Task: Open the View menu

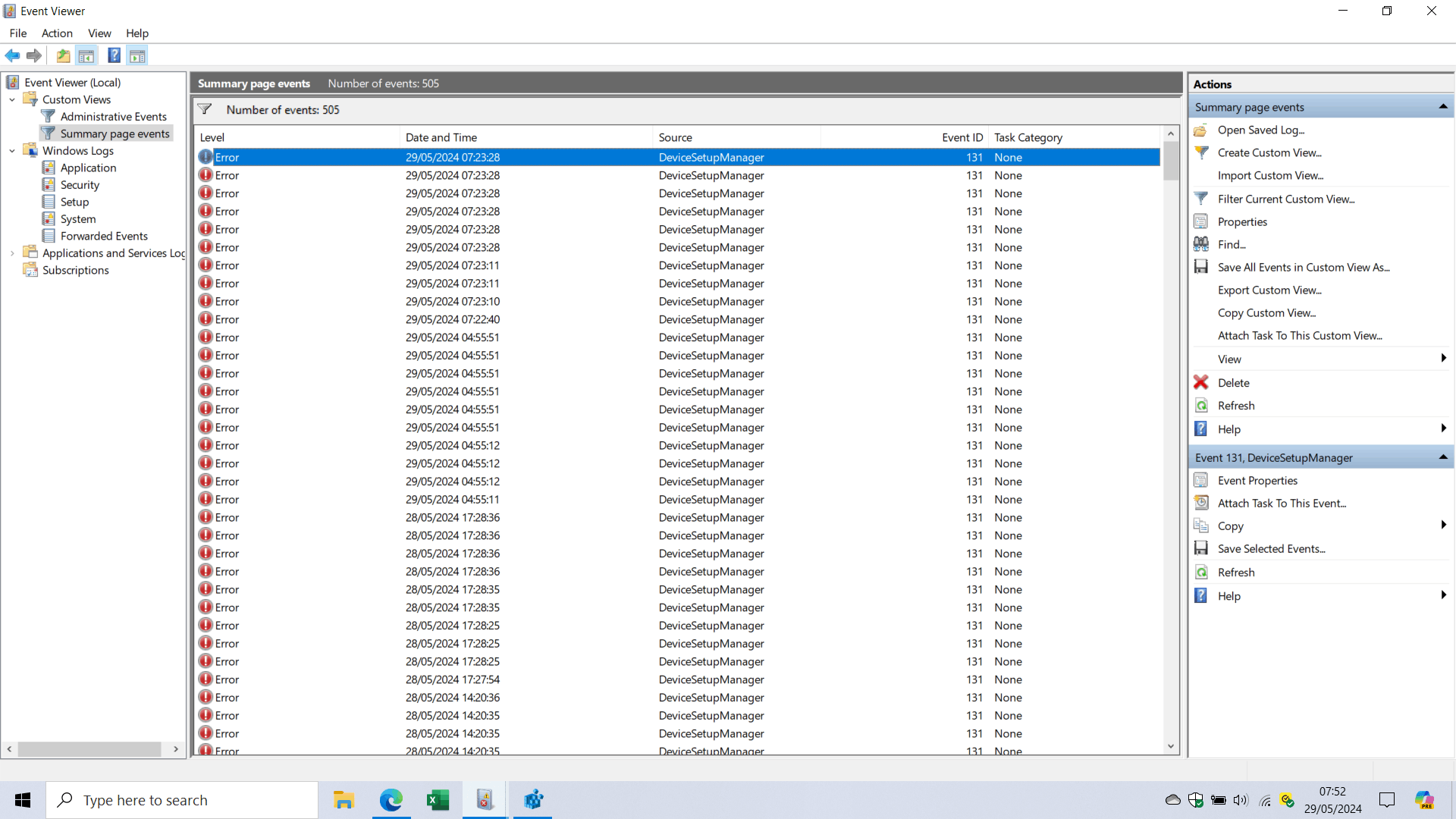Action: point(99,33)
